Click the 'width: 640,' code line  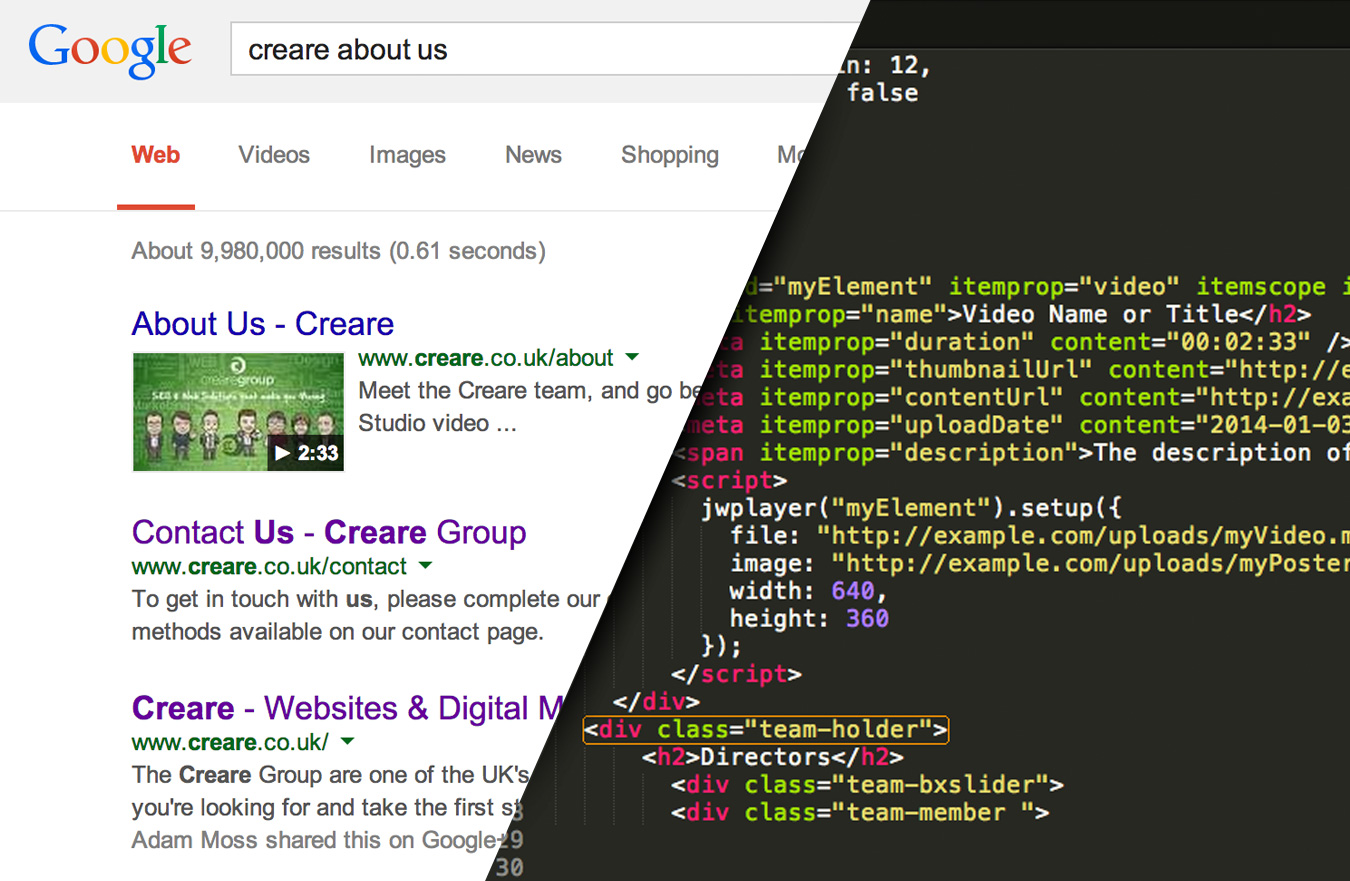808,591
